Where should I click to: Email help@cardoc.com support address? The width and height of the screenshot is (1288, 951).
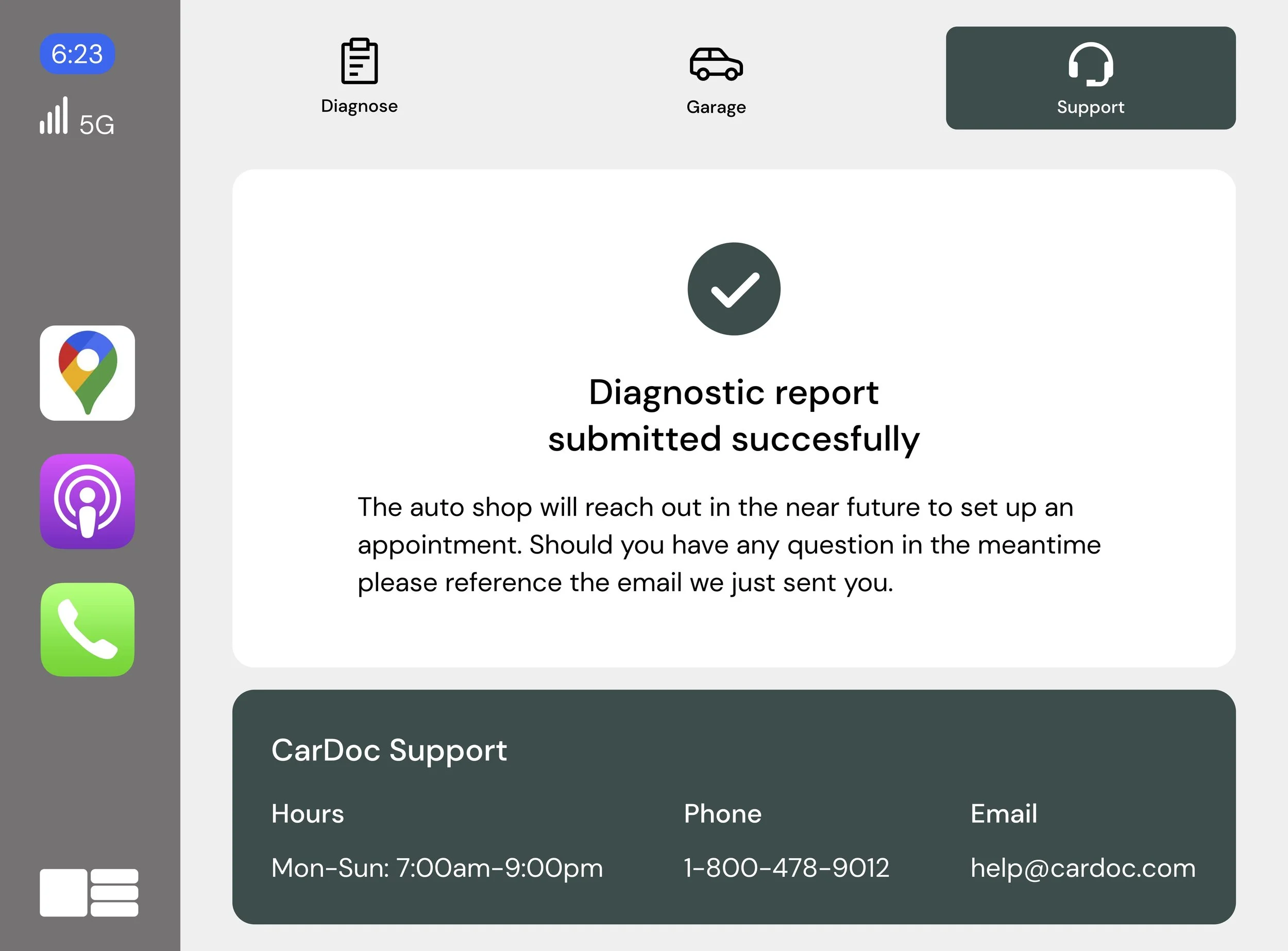pyautogui.click(x=1083, y=868)
